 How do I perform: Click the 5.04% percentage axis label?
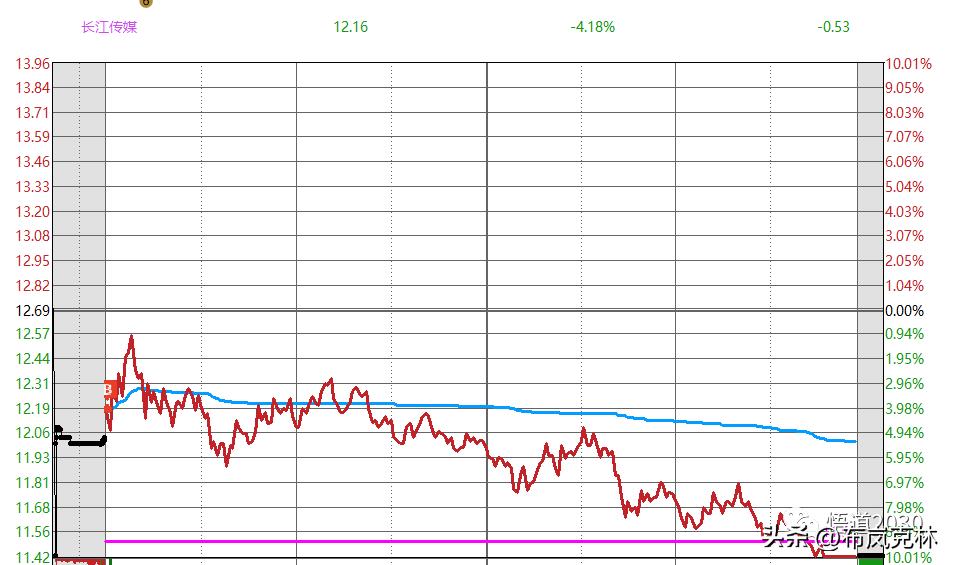tap(904, 187)
